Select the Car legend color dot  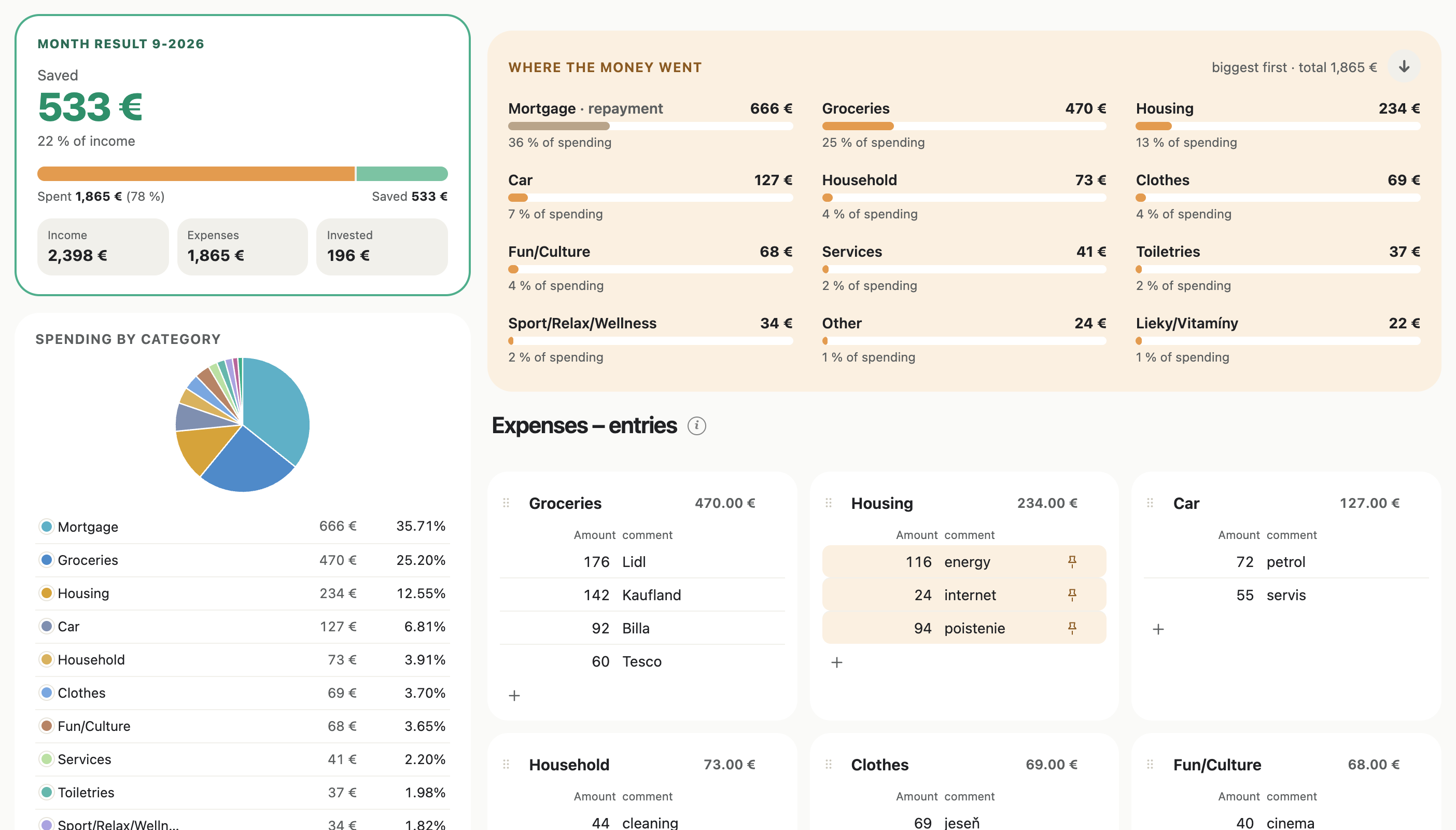pos(47,626)
